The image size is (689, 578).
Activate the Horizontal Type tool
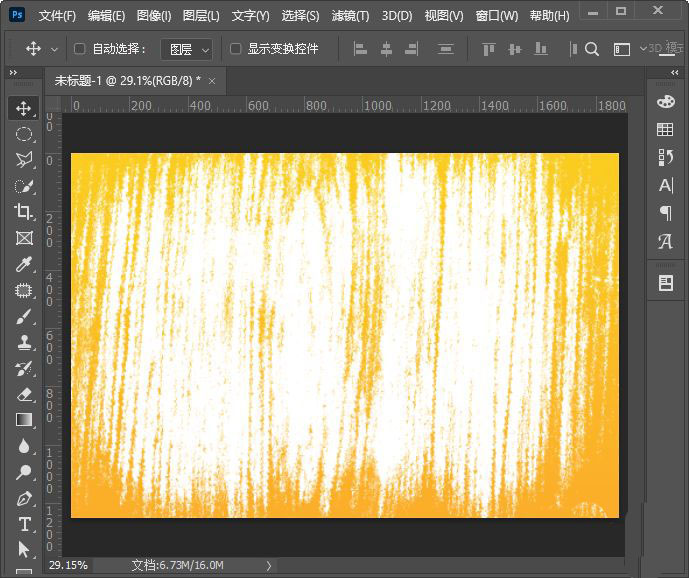tap(24, 524)
